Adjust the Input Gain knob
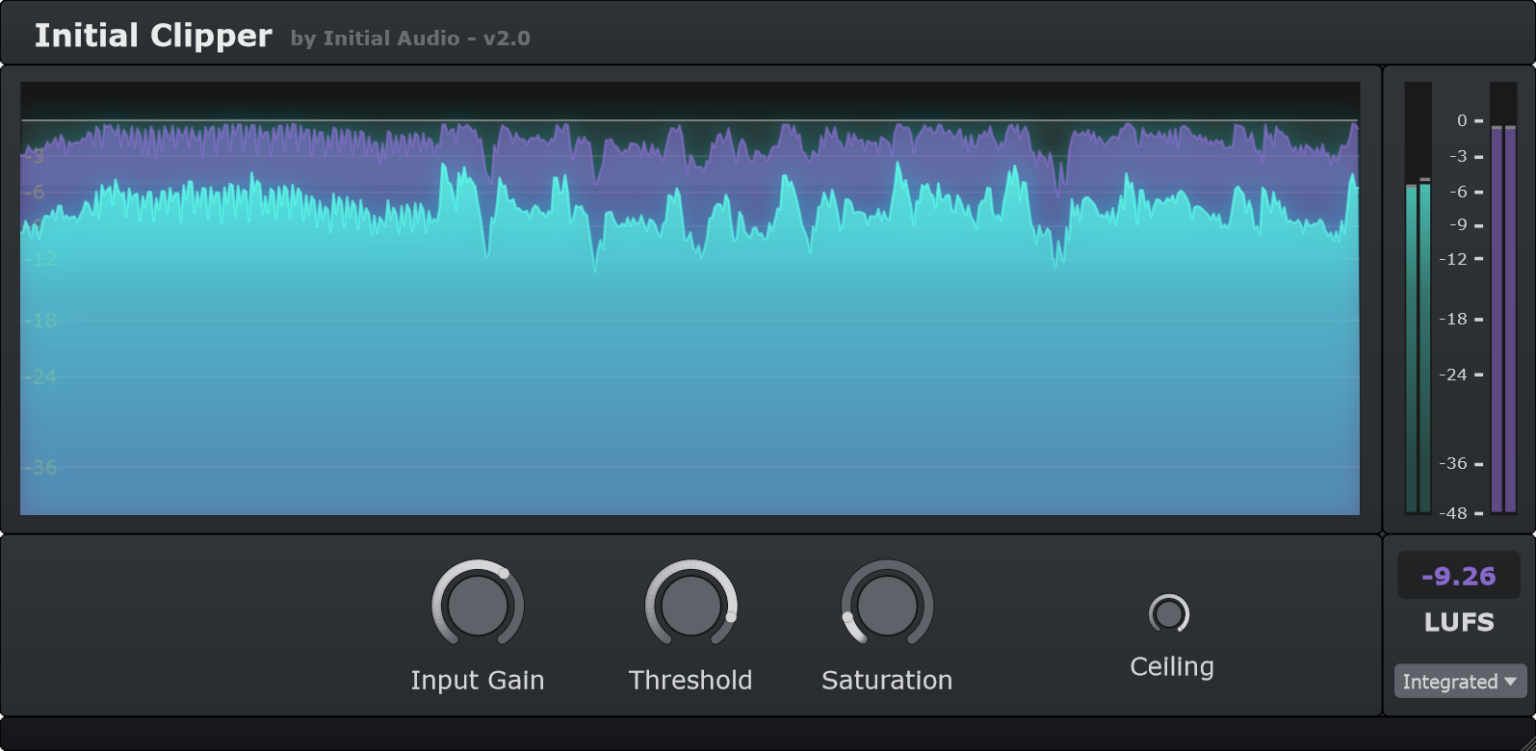Image resolution: width=1536 pixels, height=751 pixels. click(478, 604)
